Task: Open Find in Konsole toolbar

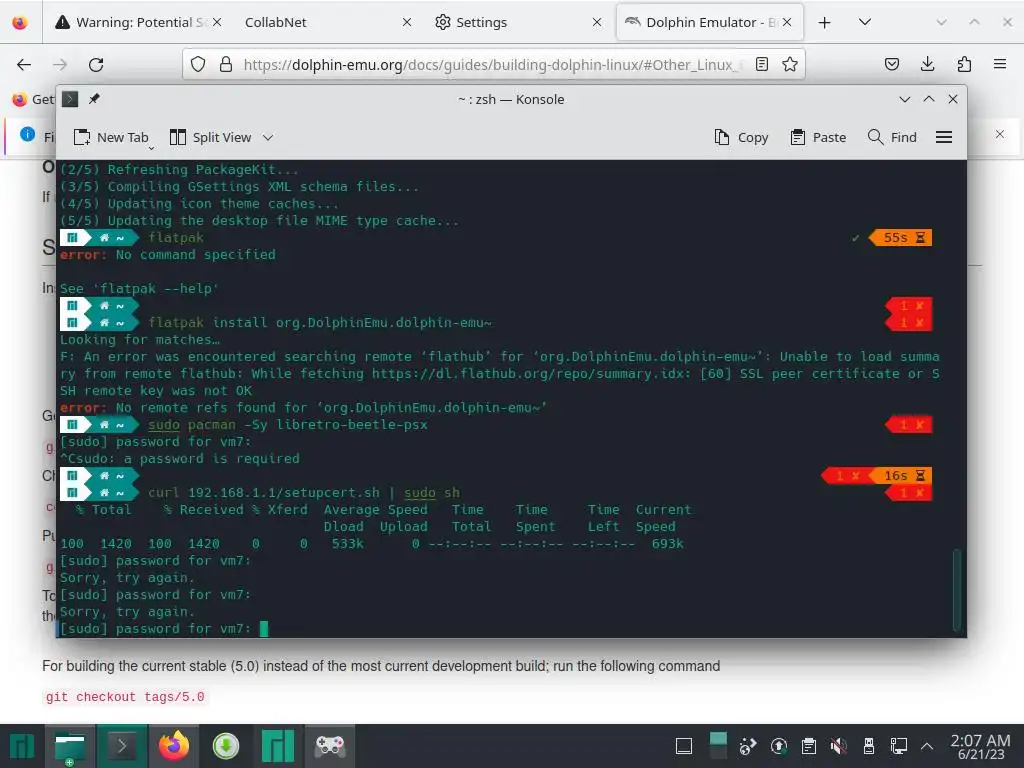Action: coord(892,137)
